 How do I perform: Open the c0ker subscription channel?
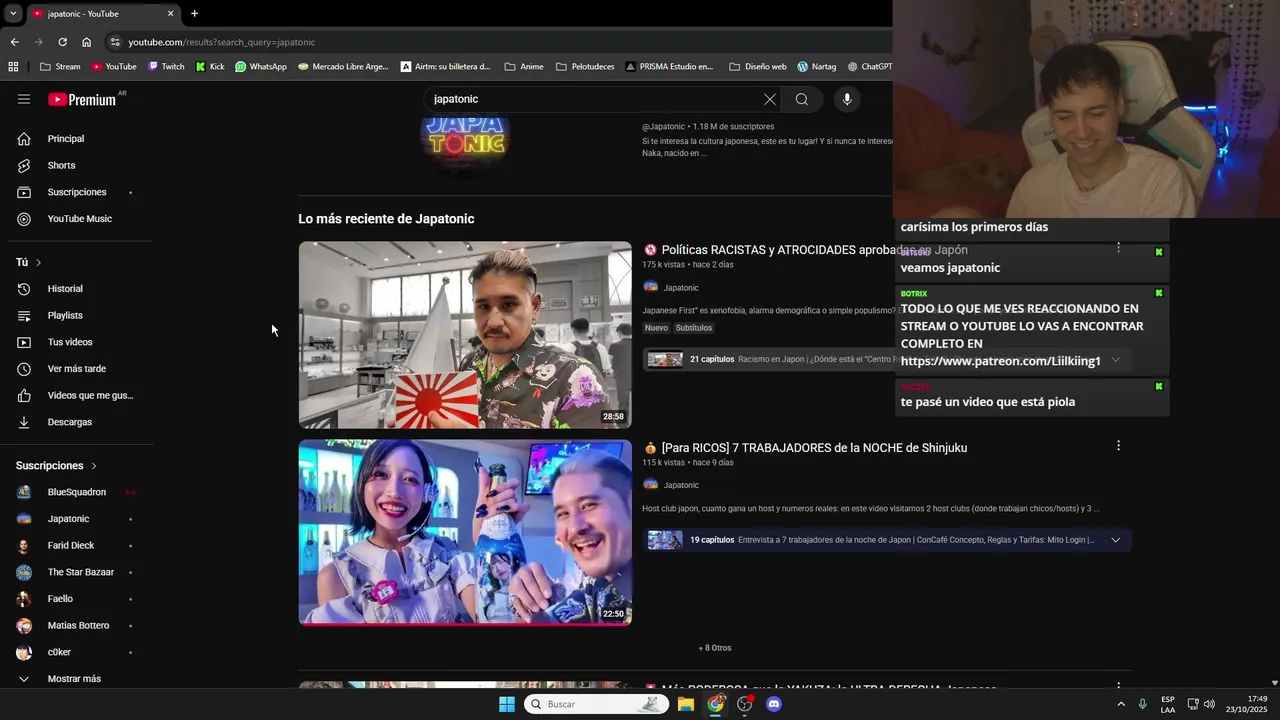tap(76, 652)
